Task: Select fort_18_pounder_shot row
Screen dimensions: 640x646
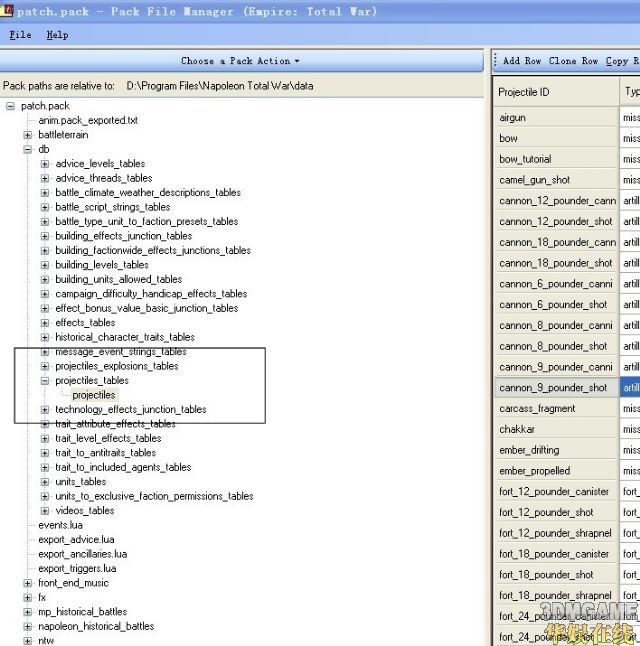Action: tap(556, 575)
